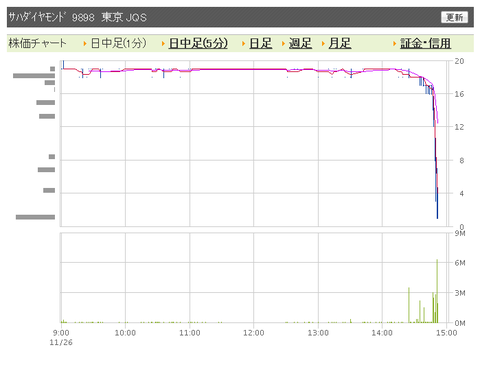Click the price axis label 20
Viewport: 480px width, 367px height.
[459, 61]
